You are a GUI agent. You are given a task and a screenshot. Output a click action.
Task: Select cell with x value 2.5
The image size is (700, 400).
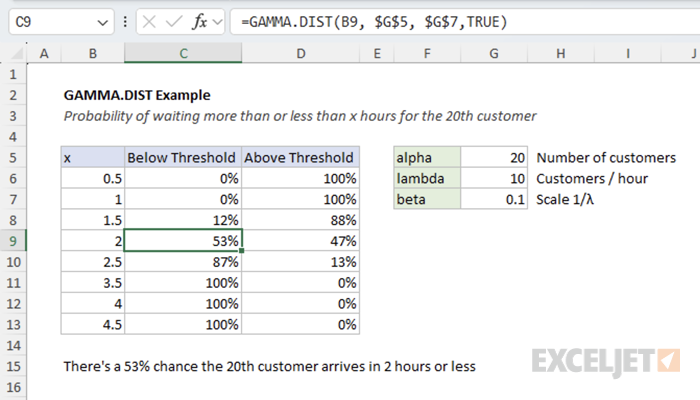[93, 262]
